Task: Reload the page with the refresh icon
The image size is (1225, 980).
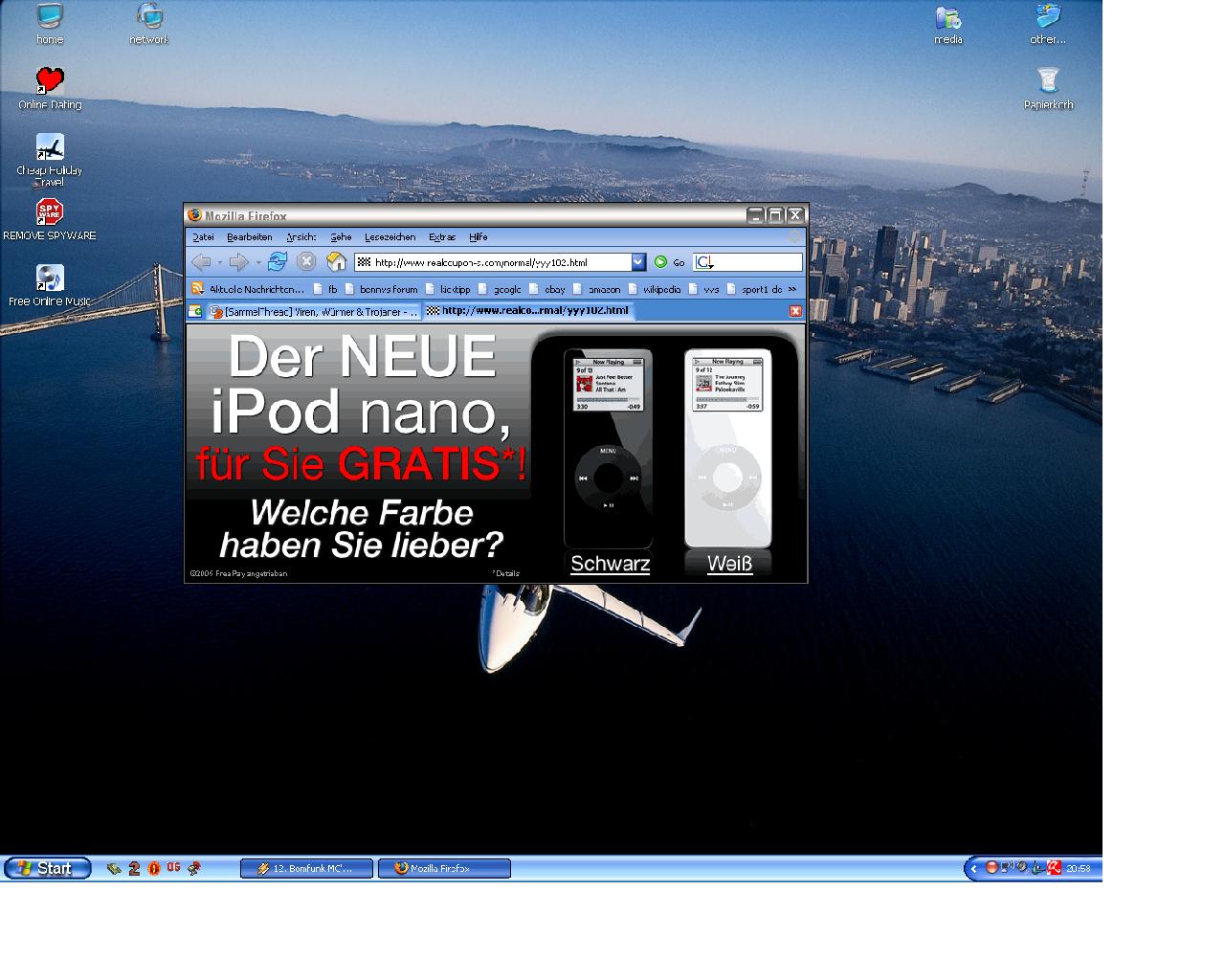Action: 278,261
